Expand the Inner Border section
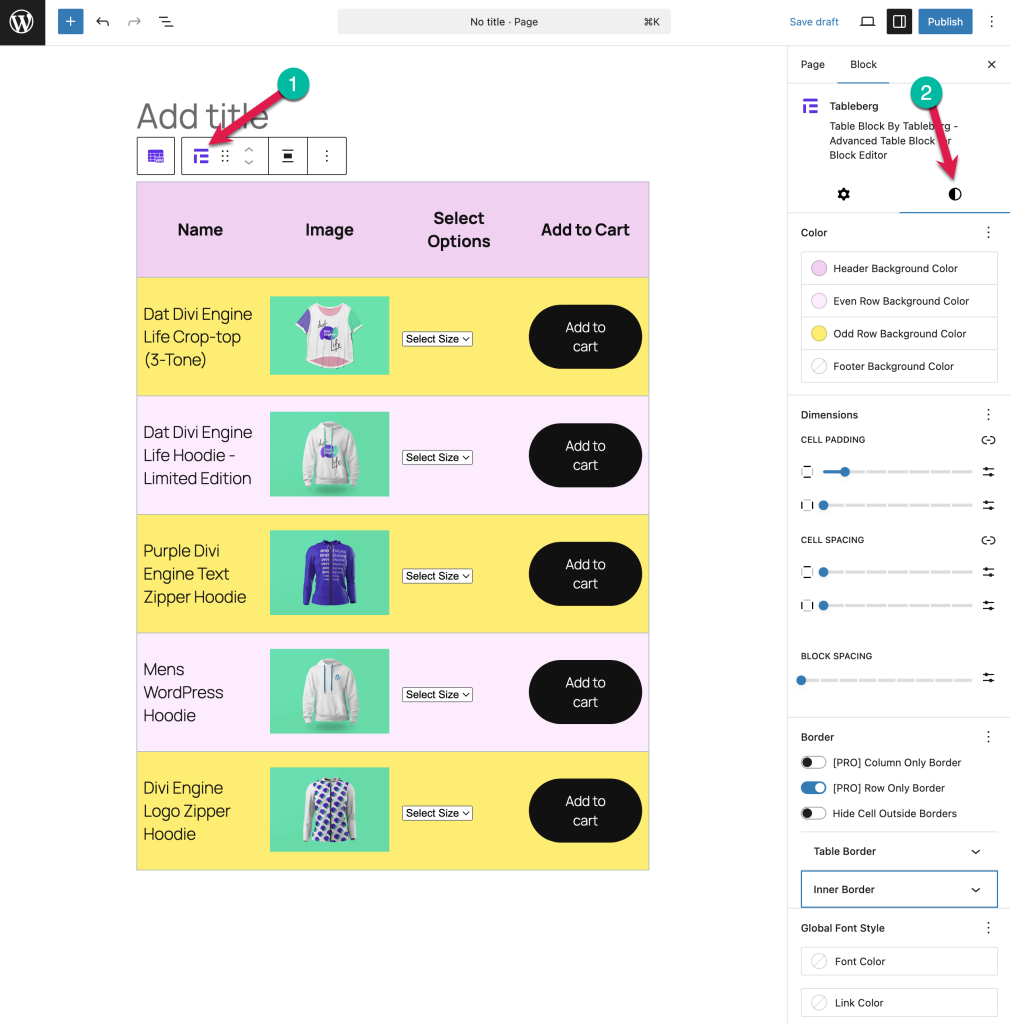 [899, 889]
